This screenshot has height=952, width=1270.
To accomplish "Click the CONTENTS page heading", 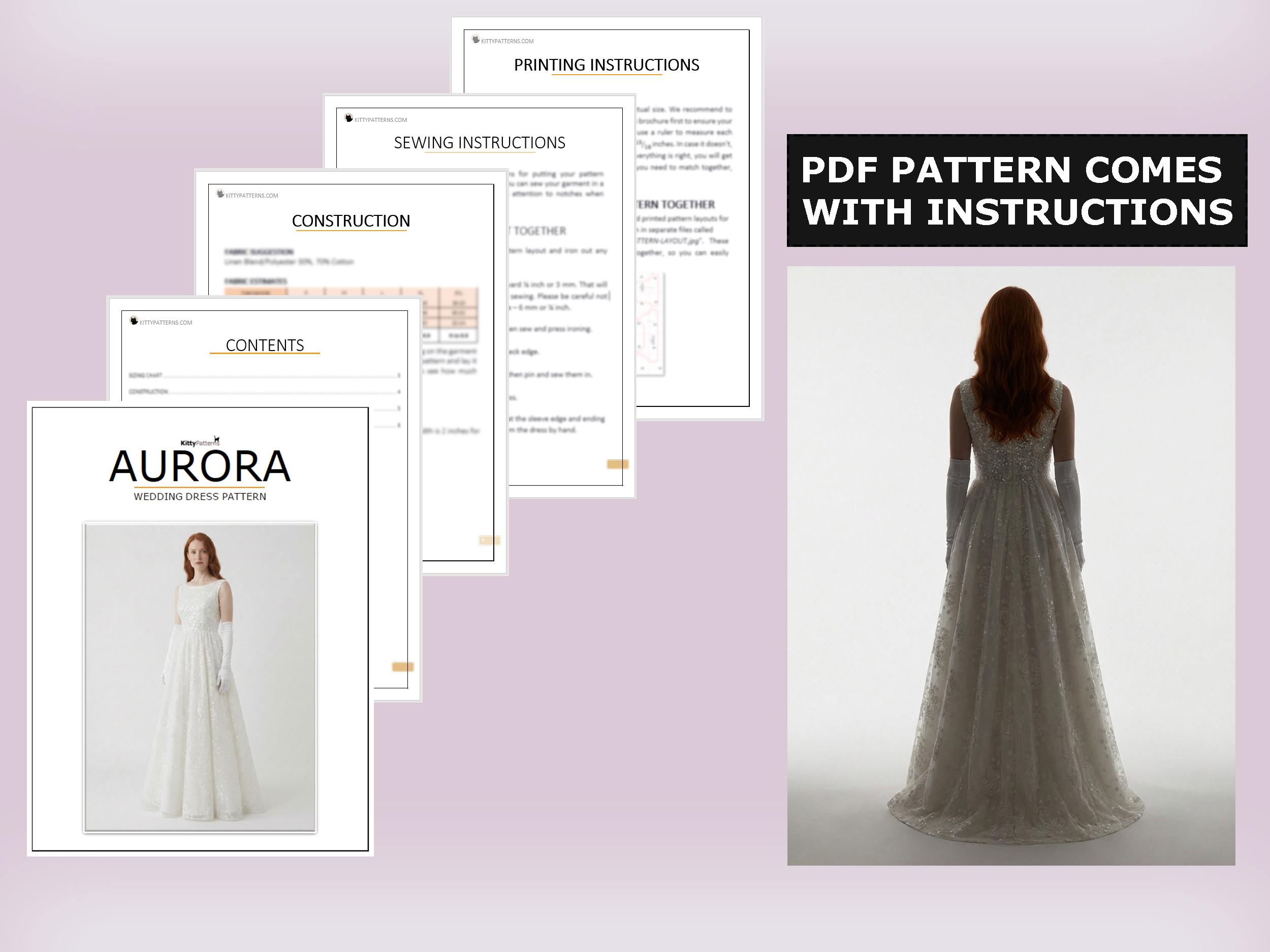I will pyautogui.click(x=265, y=345).
